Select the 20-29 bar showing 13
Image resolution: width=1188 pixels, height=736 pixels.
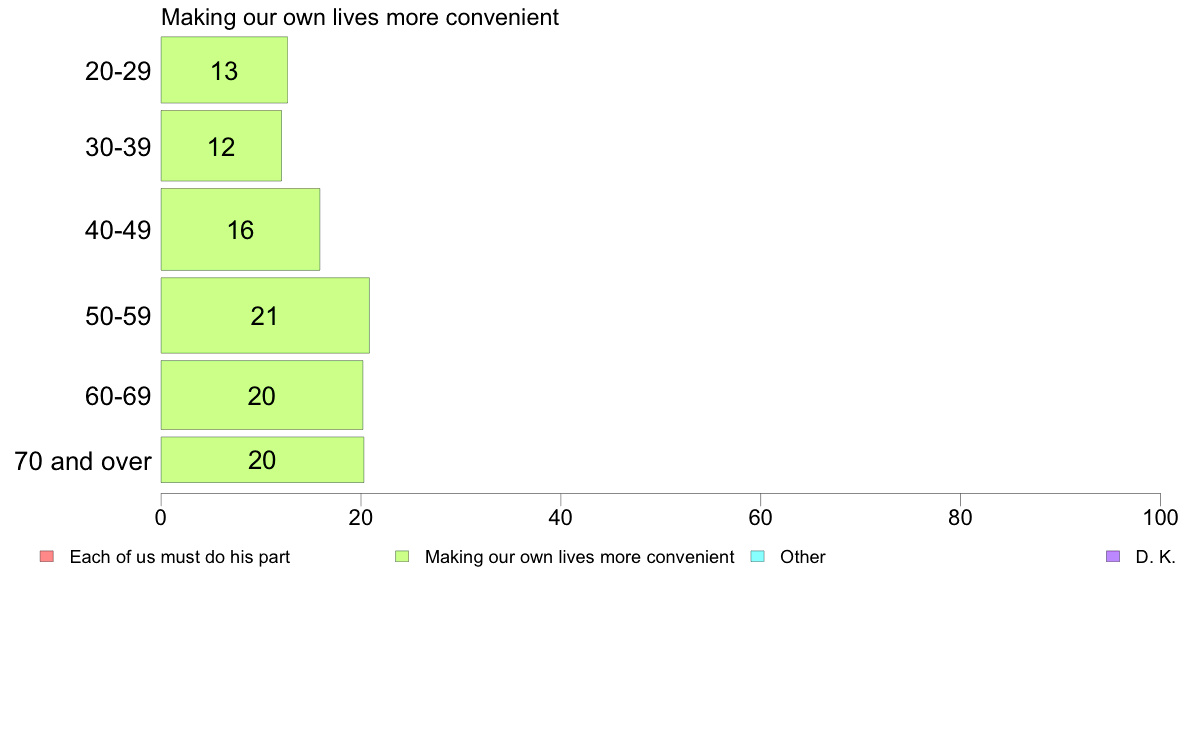pyautogui.click(x=224, y=70)
